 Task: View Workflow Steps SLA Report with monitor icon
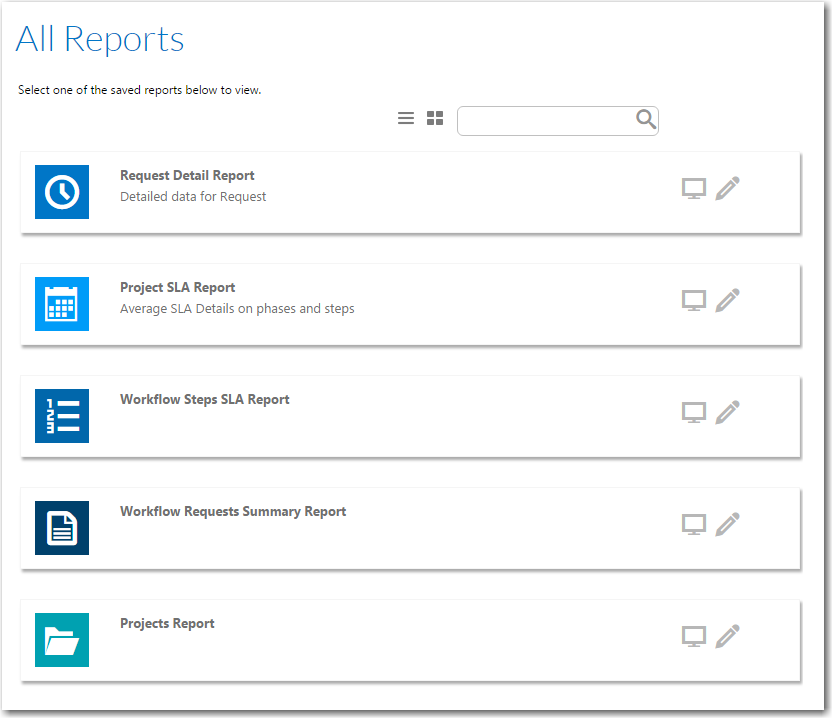pyautogui.click(x=694, y=412)
